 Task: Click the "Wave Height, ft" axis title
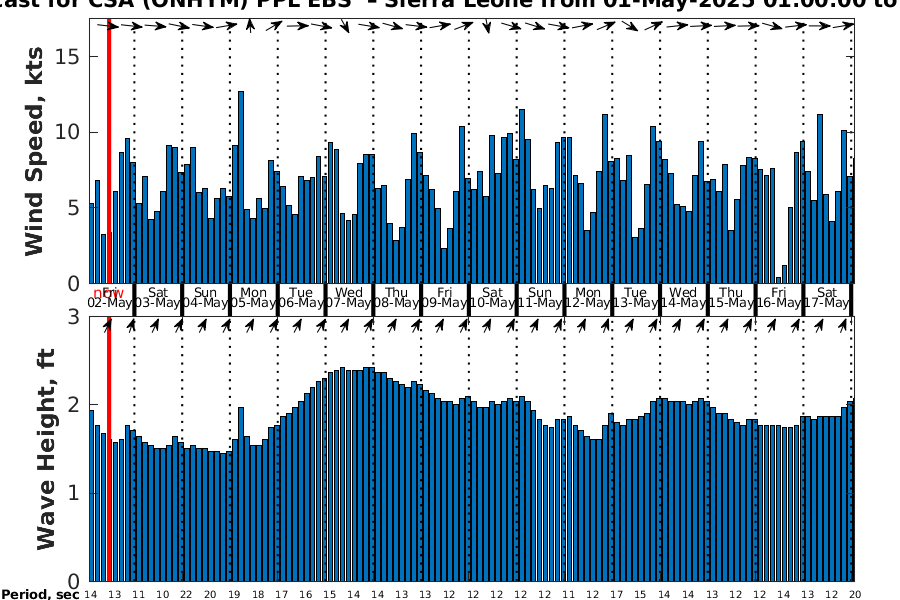point(46,449)
